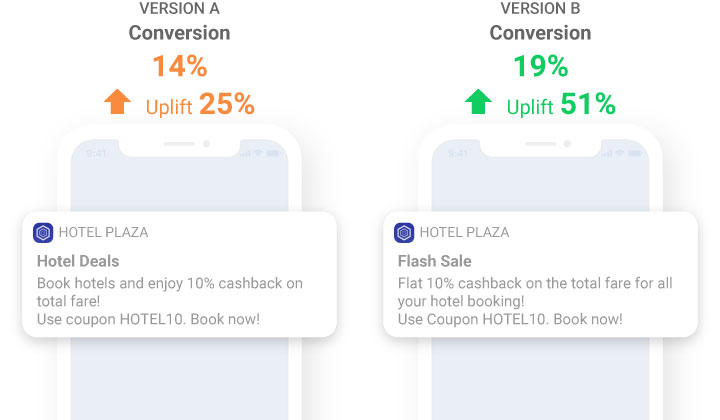Click the right phone's battery status icon
The height and width of the screenshot is (420, 720).
[x=633, y=153]
